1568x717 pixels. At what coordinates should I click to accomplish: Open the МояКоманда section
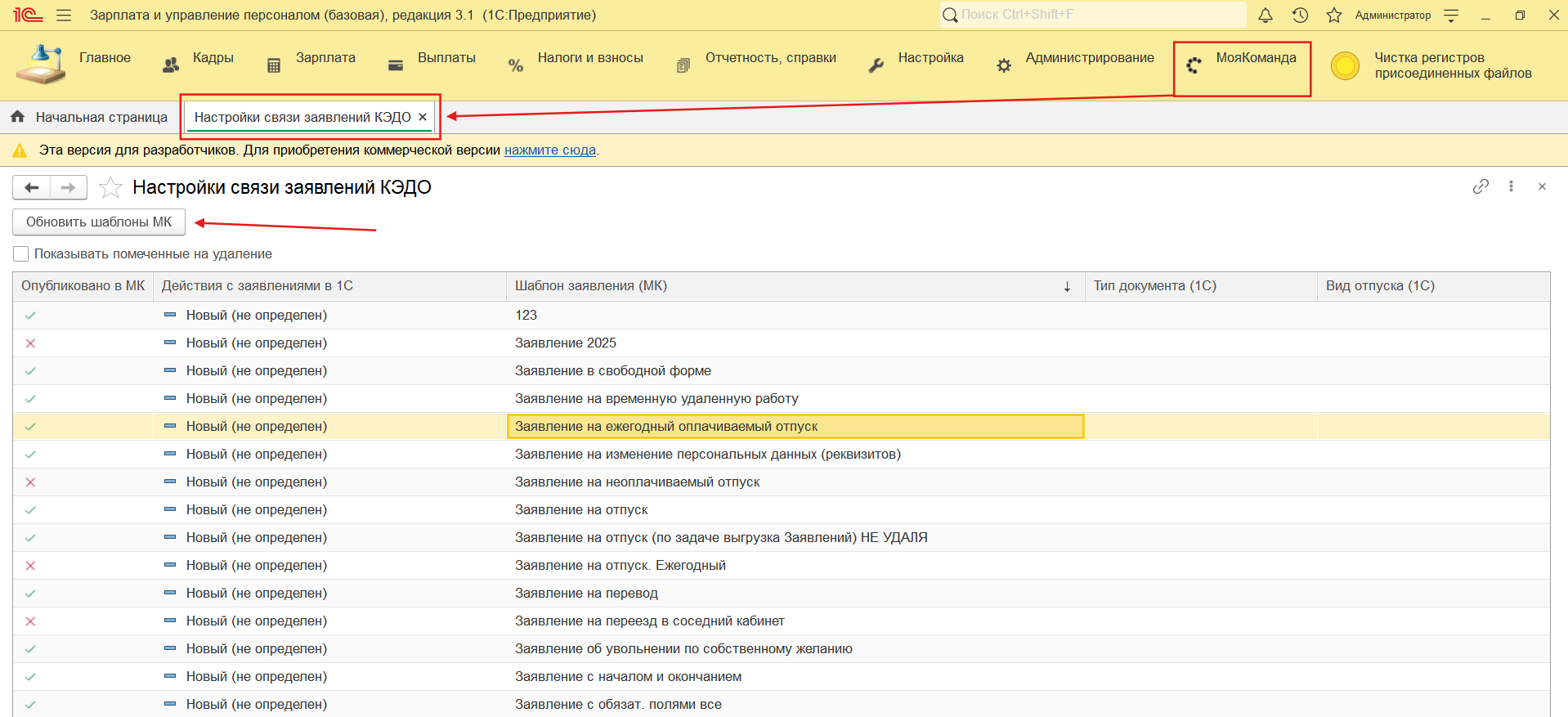[x=1243, y=59]
